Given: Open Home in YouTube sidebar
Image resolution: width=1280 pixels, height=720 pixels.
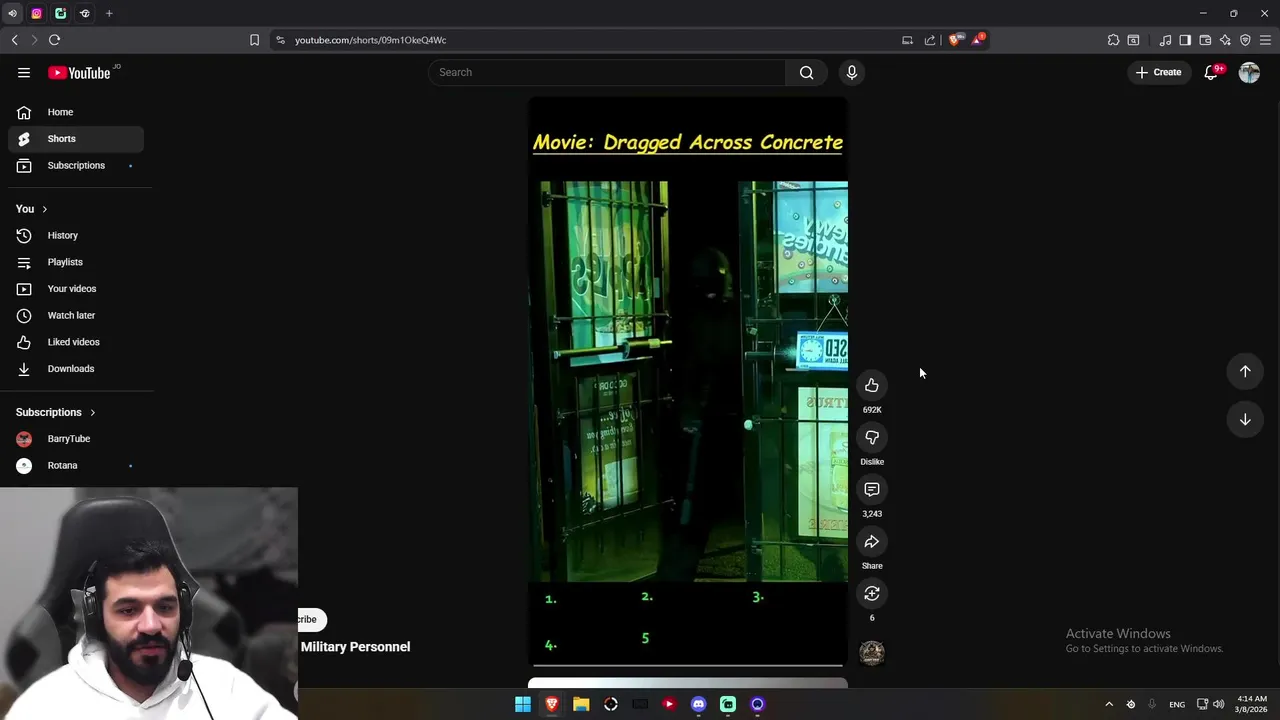Looking at the screenshot, I should point(76,112).
